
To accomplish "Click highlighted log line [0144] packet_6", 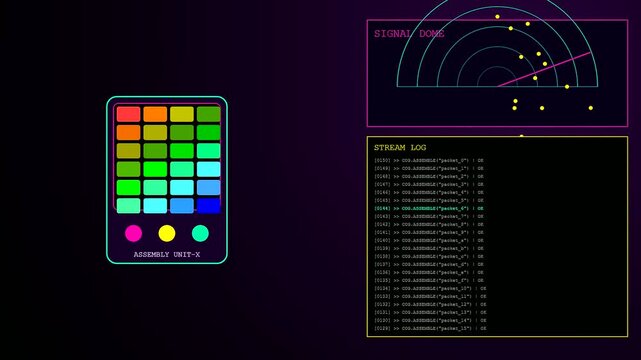I will [429, 208].
